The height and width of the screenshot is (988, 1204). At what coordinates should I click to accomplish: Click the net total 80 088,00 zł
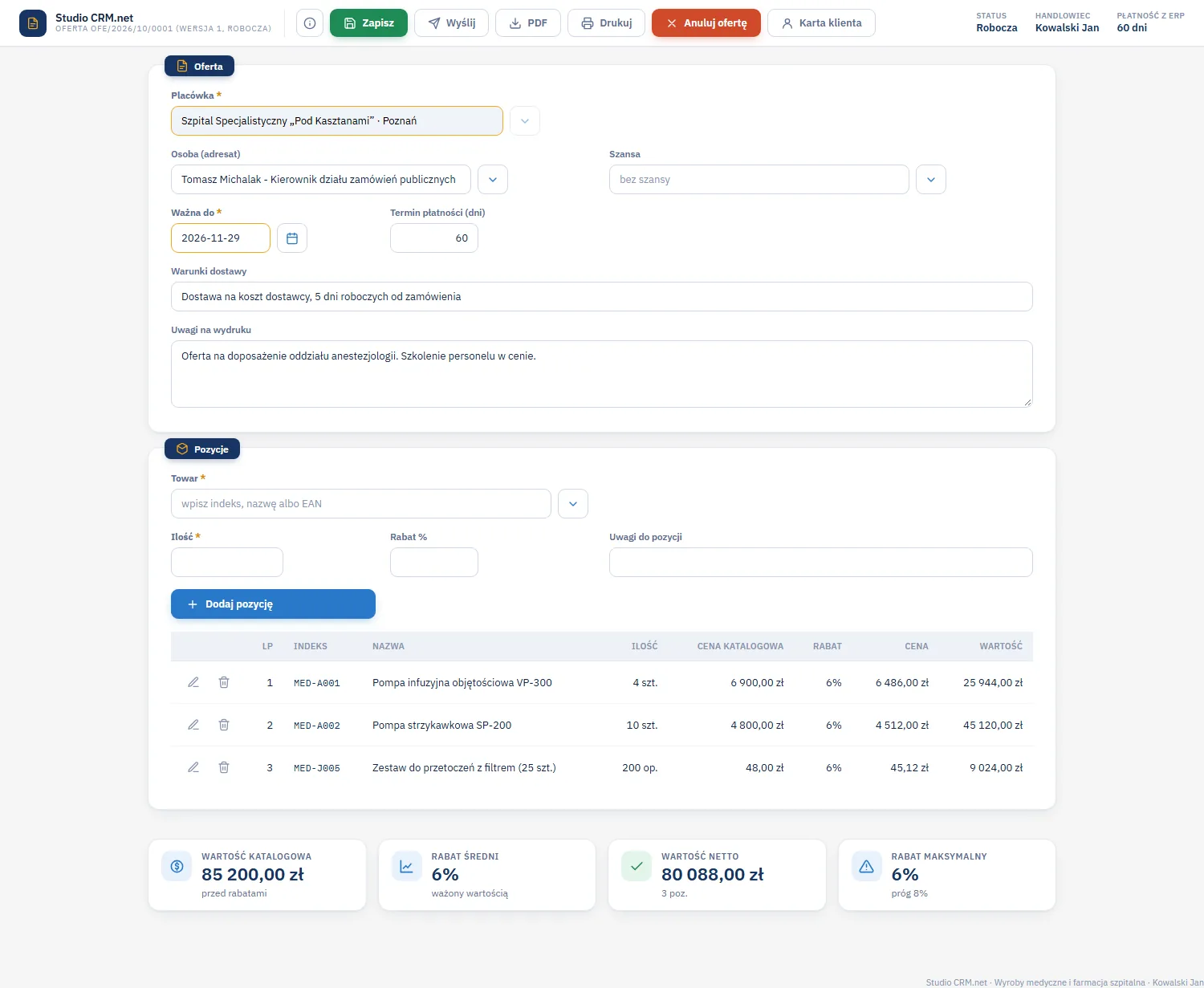tap(713, 875)
